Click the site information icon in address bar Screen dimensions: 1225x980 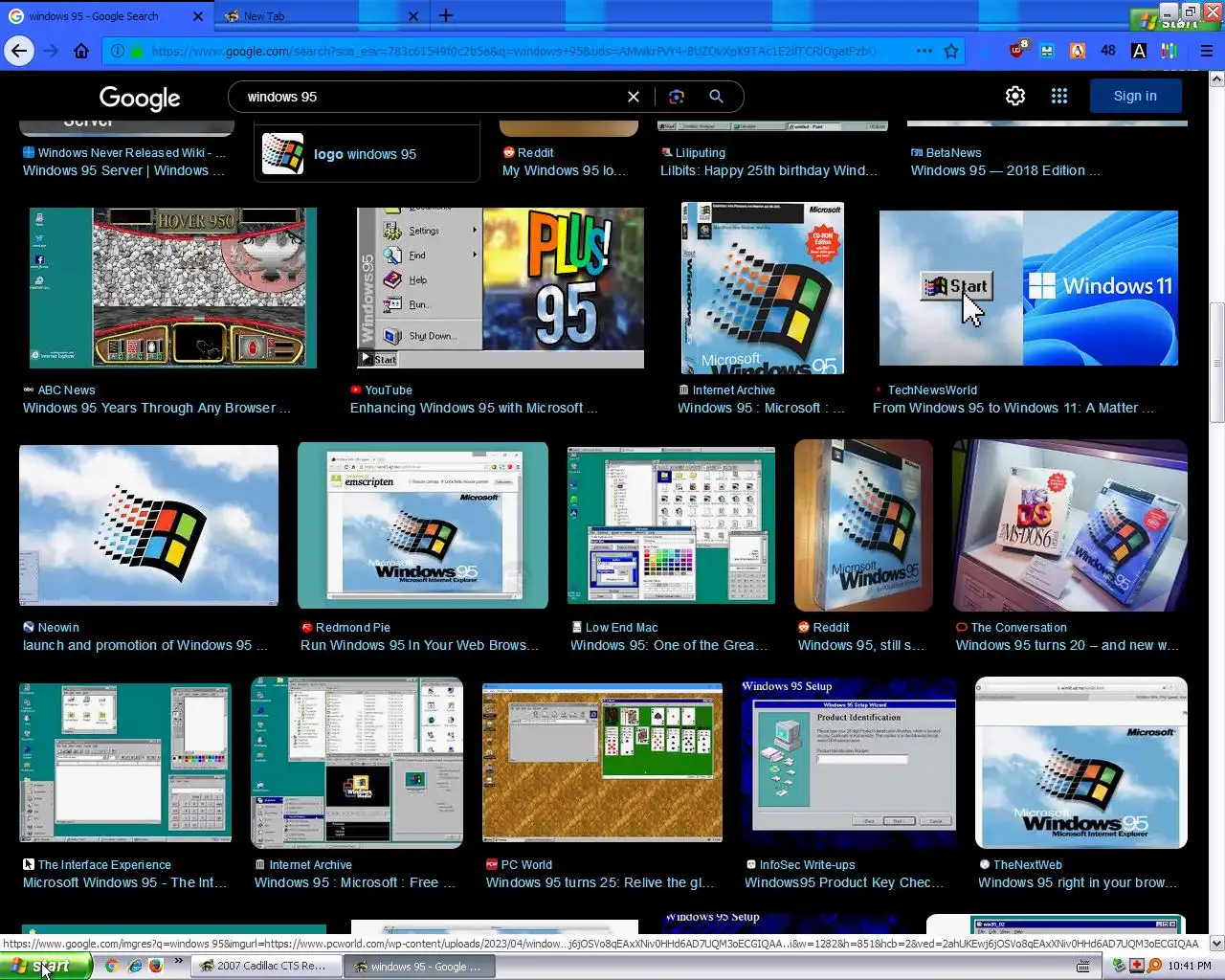(x=118, y=51)
